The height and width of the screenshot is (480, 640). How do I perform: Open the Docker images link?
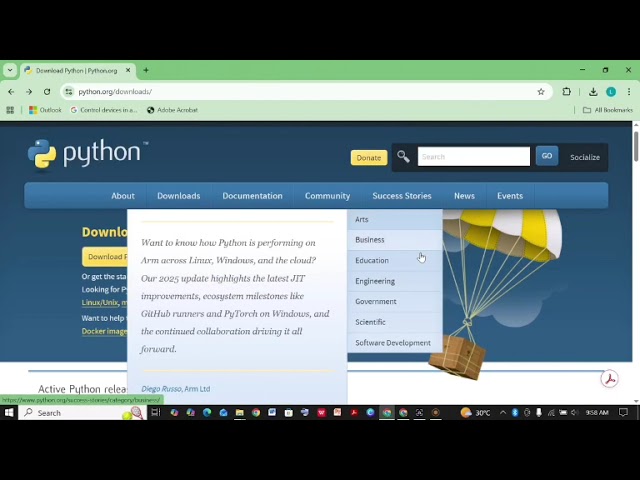pyautogui.click(x=104, y=331)
